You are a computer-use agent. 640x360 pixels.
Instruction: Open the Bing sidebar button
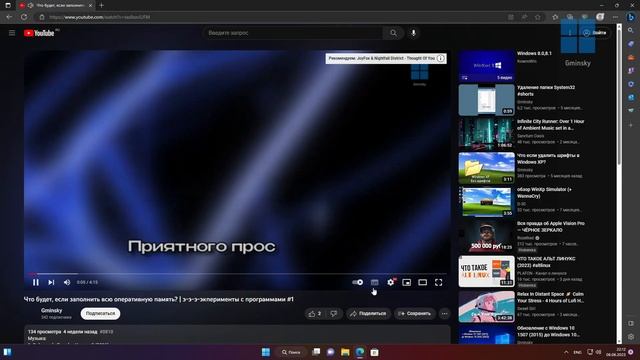click(631, 17)
